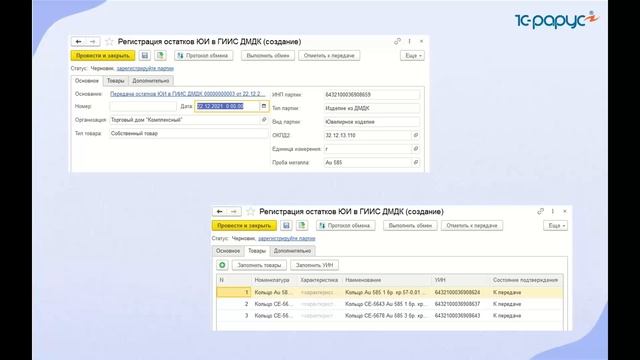
Task: Follow зарегистрируйте партии link in Товары-tab window
Action: click(x=287, y=238)
